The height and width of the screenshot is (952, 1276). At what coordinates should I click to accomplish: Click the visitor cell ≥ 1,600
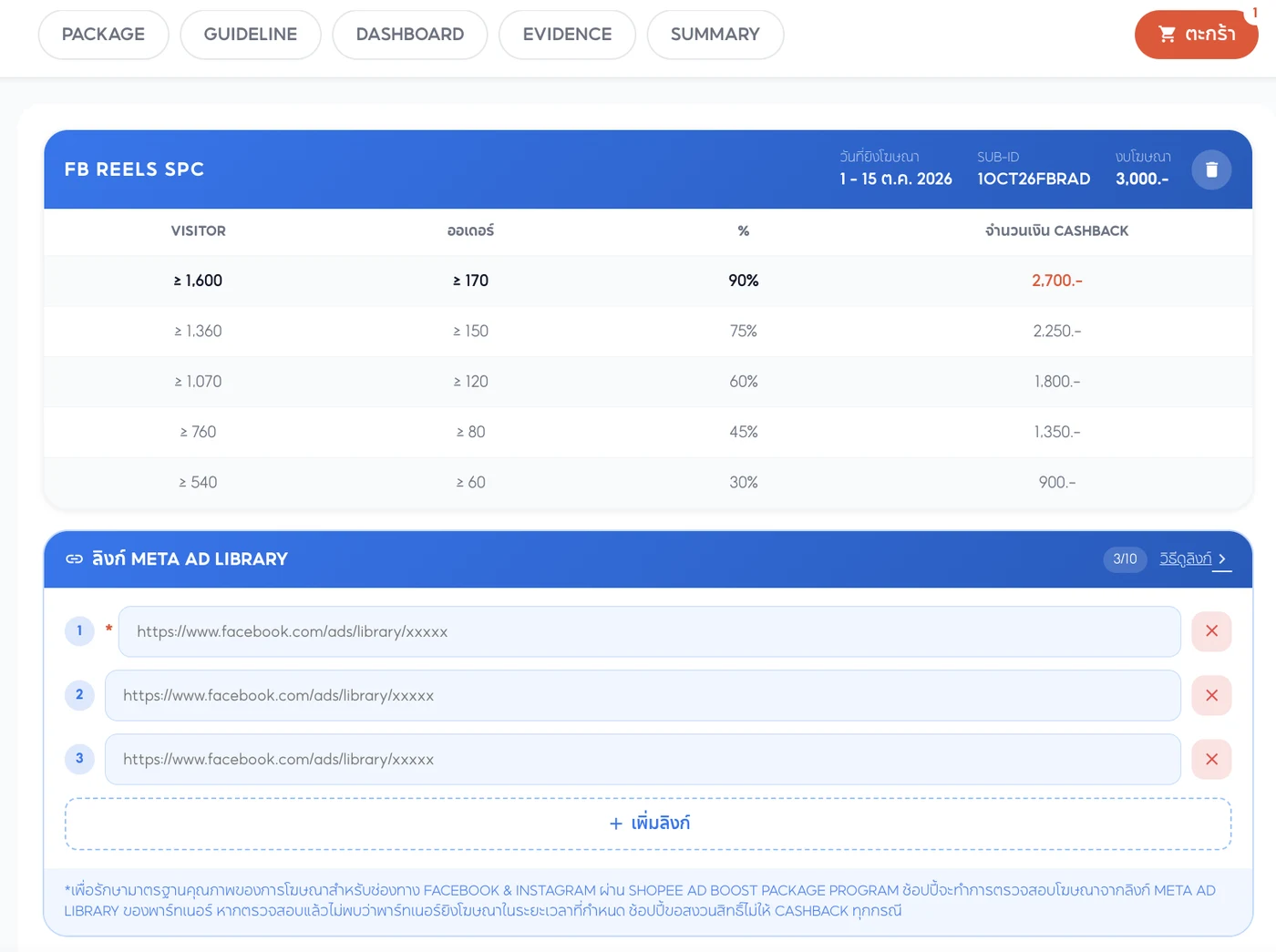(x=198, y=281)
